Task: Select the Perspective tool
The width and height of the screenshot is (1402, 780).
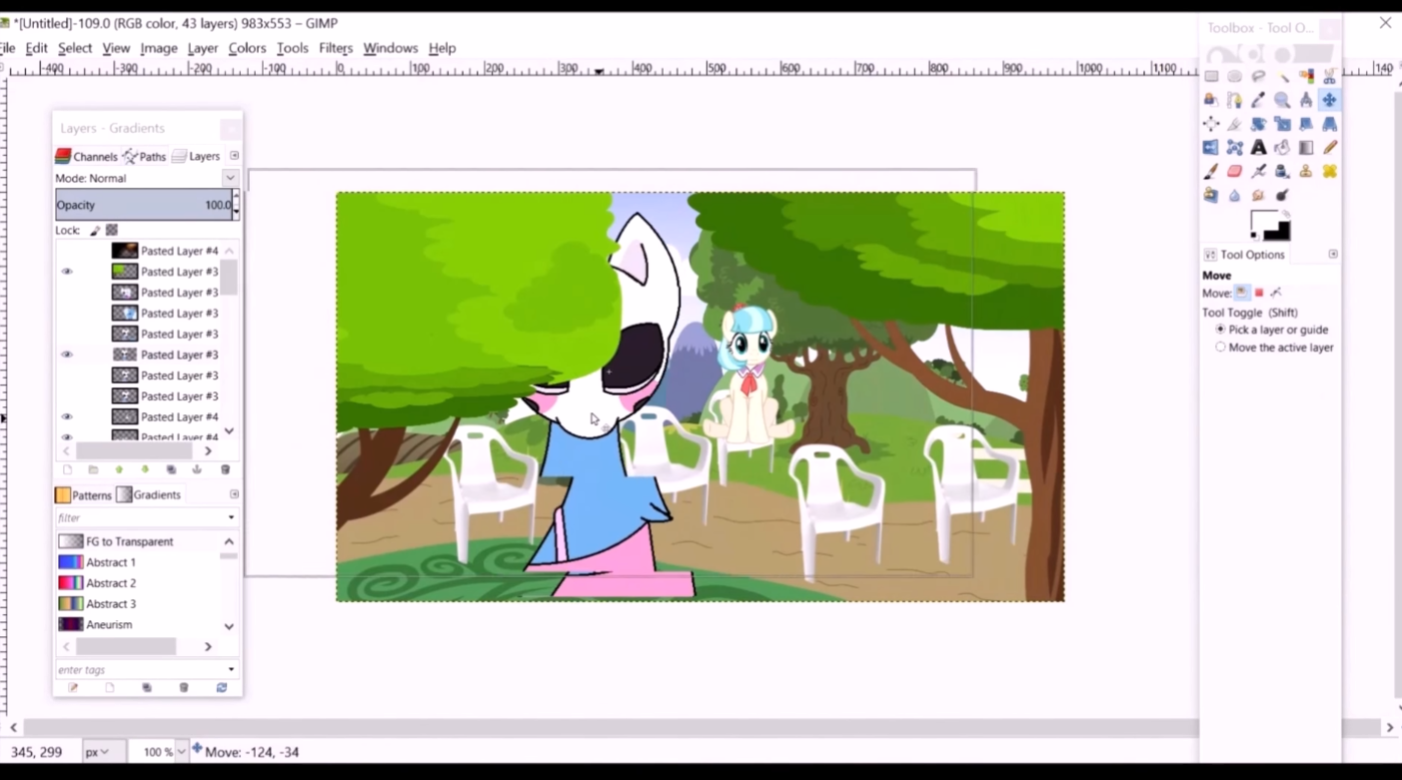Action: click(1329, 124)
